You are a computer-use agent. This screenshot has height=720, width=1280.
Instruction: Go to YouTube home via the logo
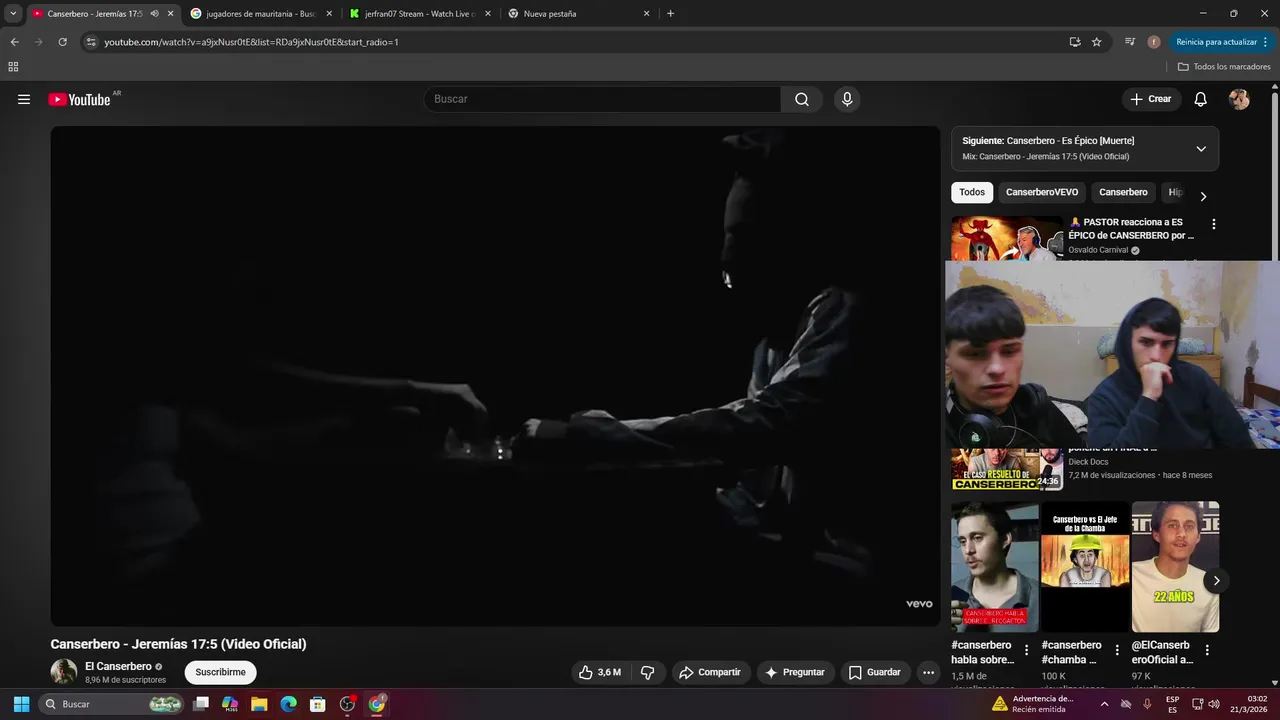[79, 99]
